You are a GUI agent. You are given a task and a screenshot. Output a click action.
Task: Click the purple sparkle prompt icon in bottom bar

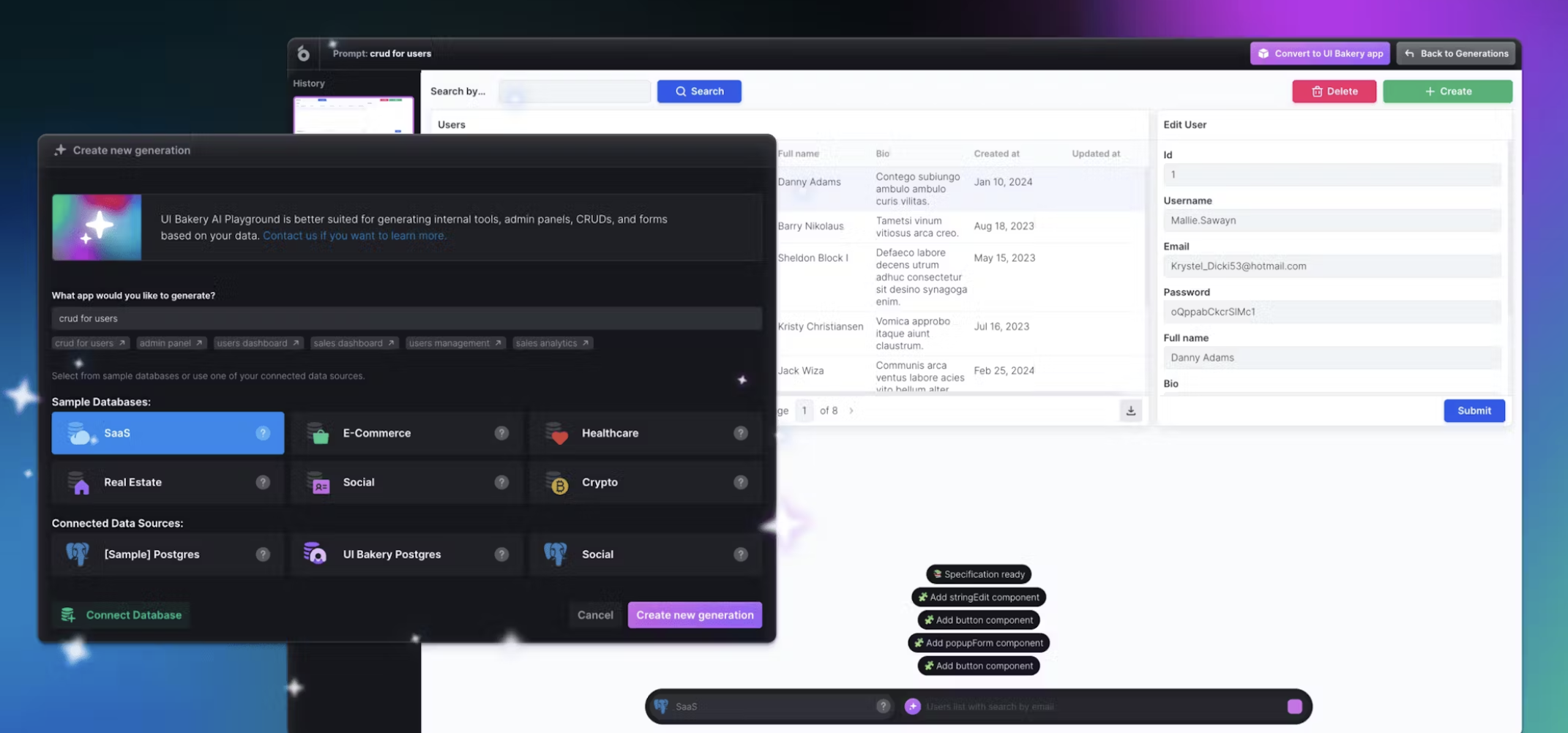coord(912,706)
